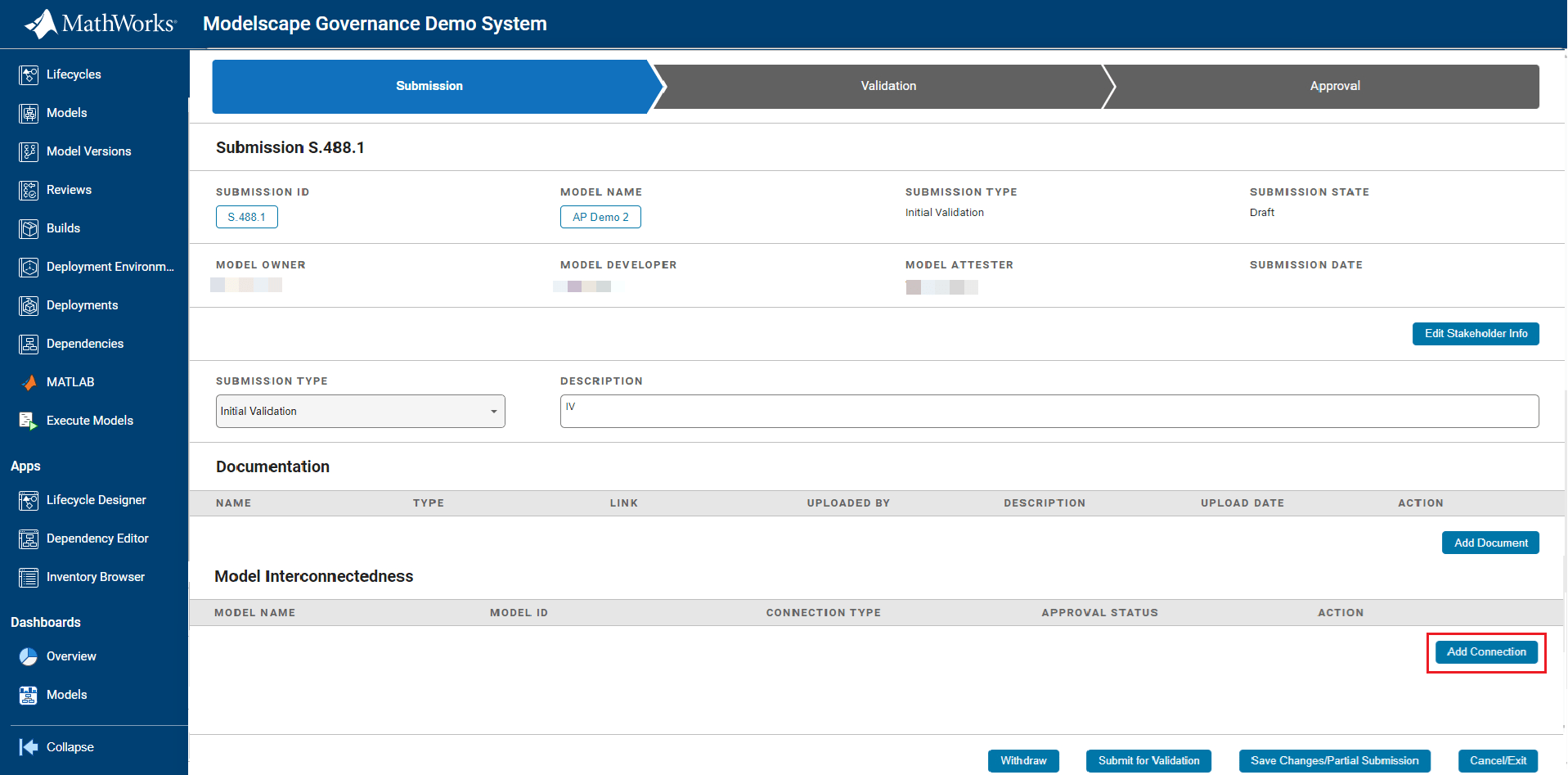1568x775 pixels.
Task: Open the Dependencies section
Action: click(84, 344)
